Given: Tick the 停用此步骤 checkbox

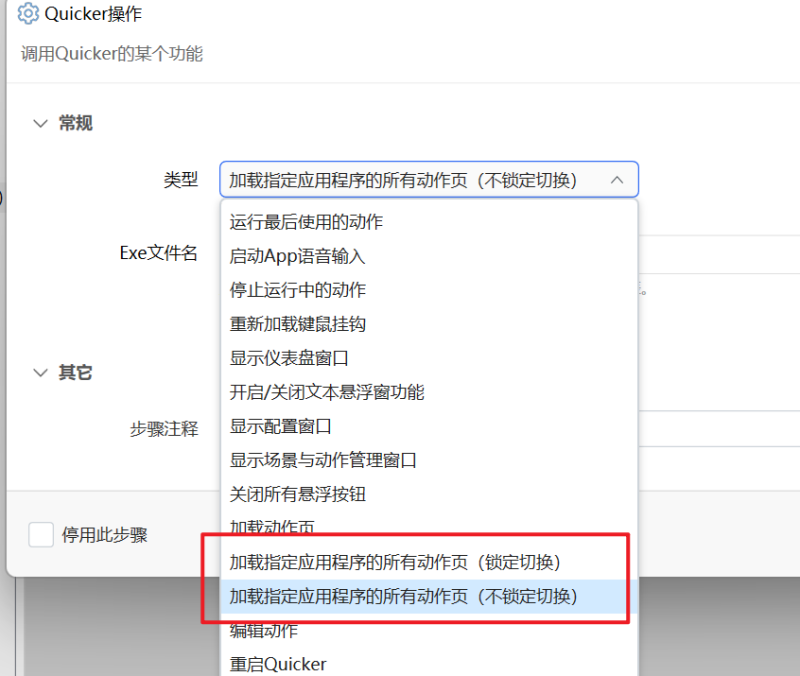Looking at the screenshot, I should click(x=41, y=535).
